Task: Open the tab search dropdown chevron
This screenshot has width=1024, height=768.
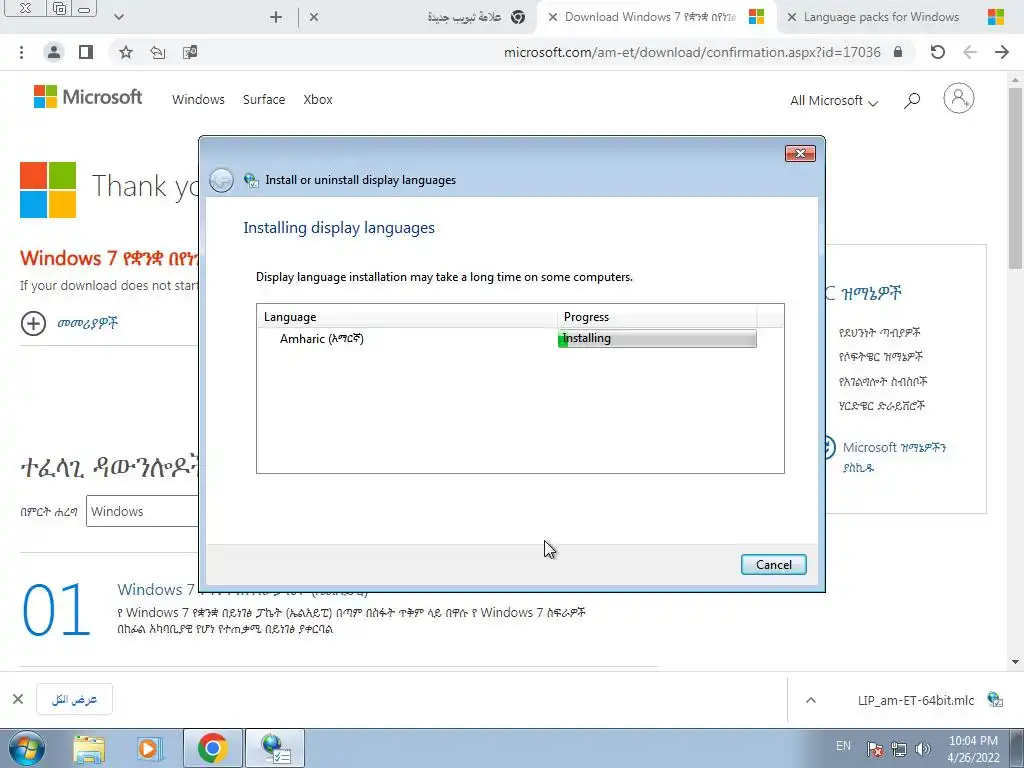Action: pyautogui.click(x=118, y=17)
